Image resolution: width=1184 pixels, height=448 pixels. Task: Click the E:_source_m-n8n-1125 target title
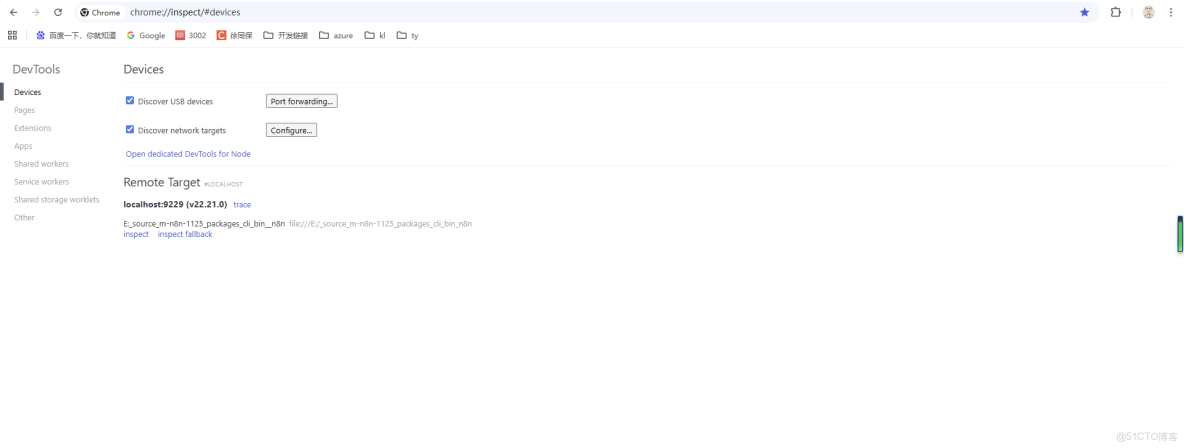click(x=204, y=224)
